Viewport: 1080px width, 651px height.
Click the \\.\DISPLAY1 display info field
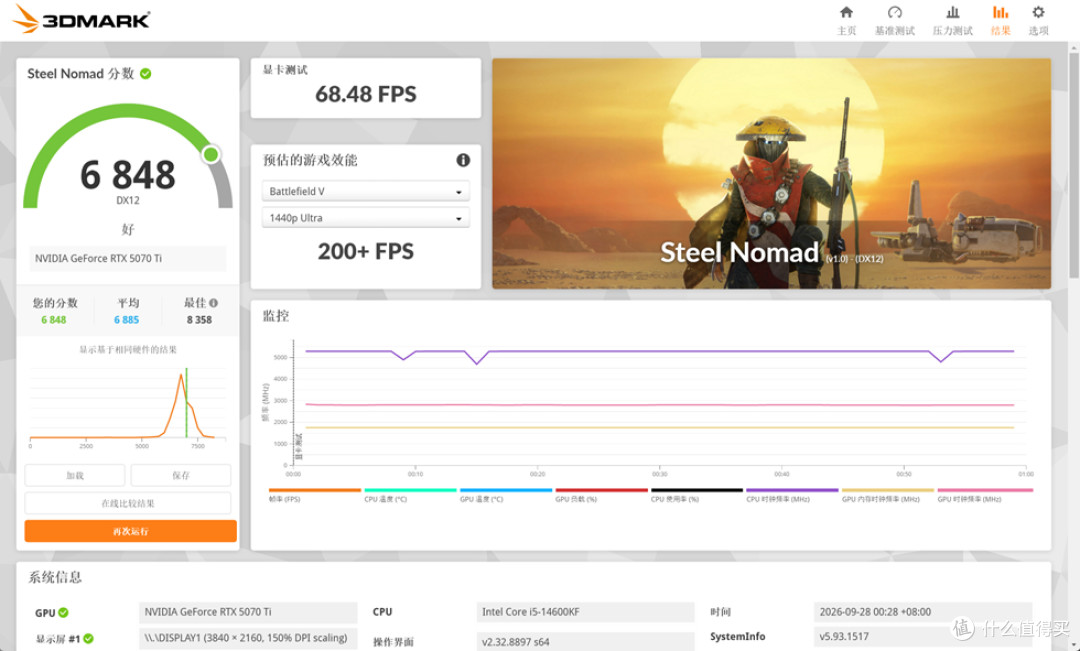pyautogui.click(x=248, y=638)
